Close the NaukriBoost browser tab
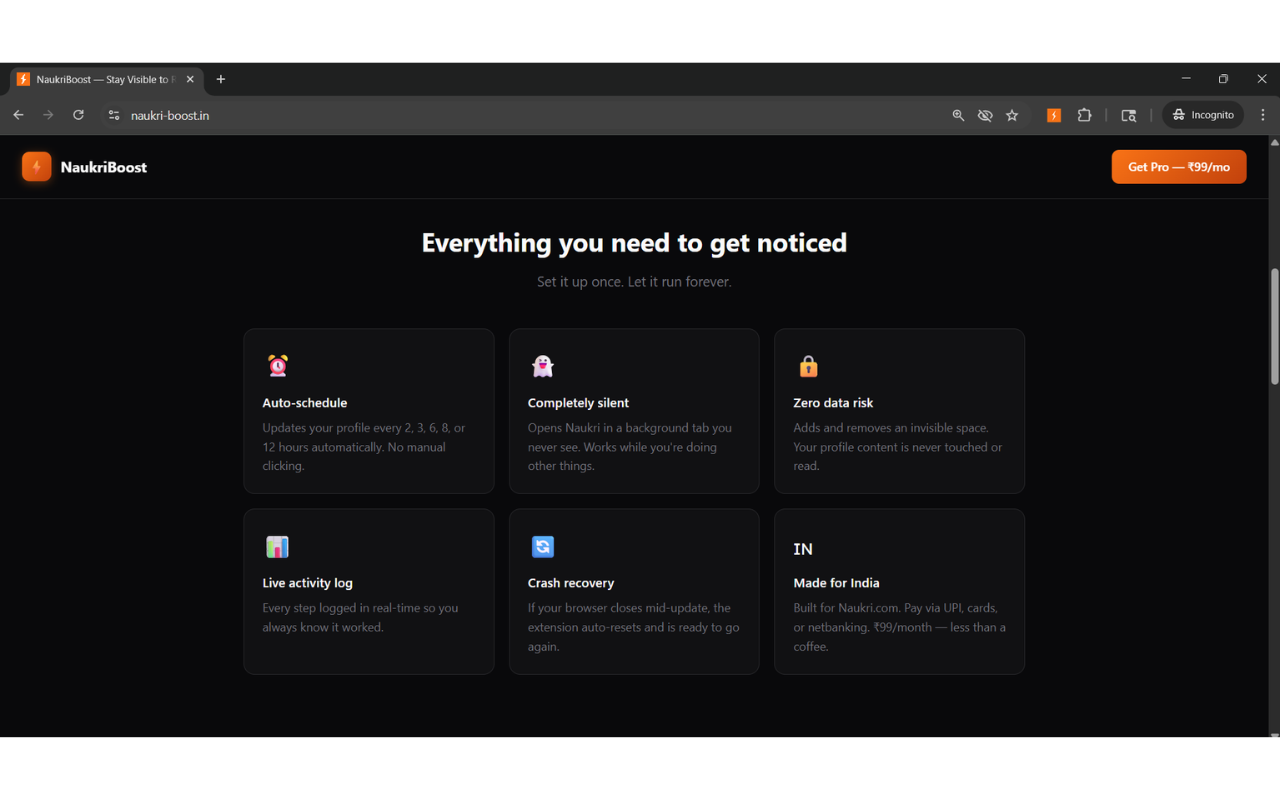The width and height of the screenshot is (1280, 800). click(x=190, y=79)
